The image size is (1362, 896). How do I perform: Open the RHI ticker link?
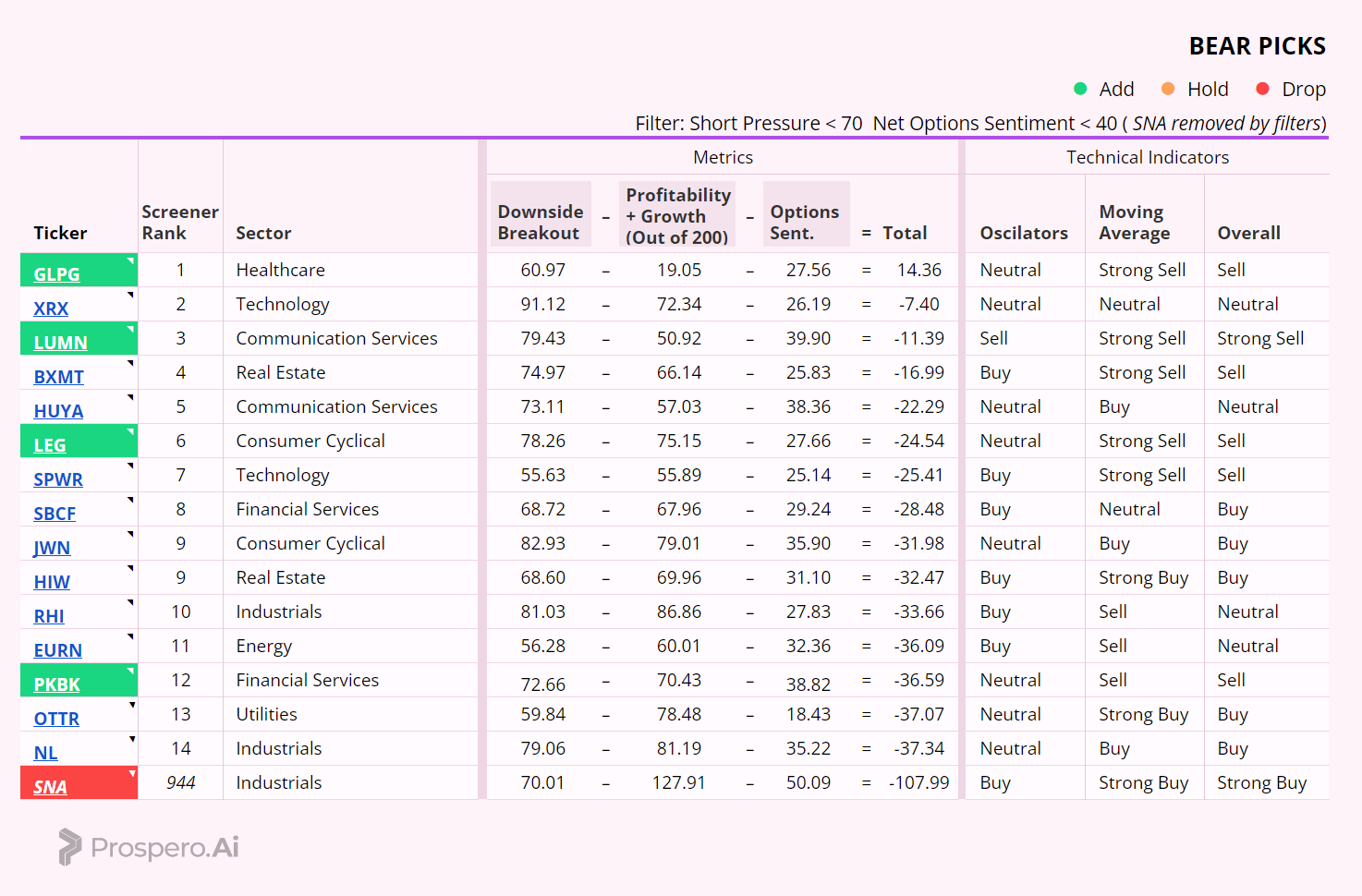[x=49, y=616]
